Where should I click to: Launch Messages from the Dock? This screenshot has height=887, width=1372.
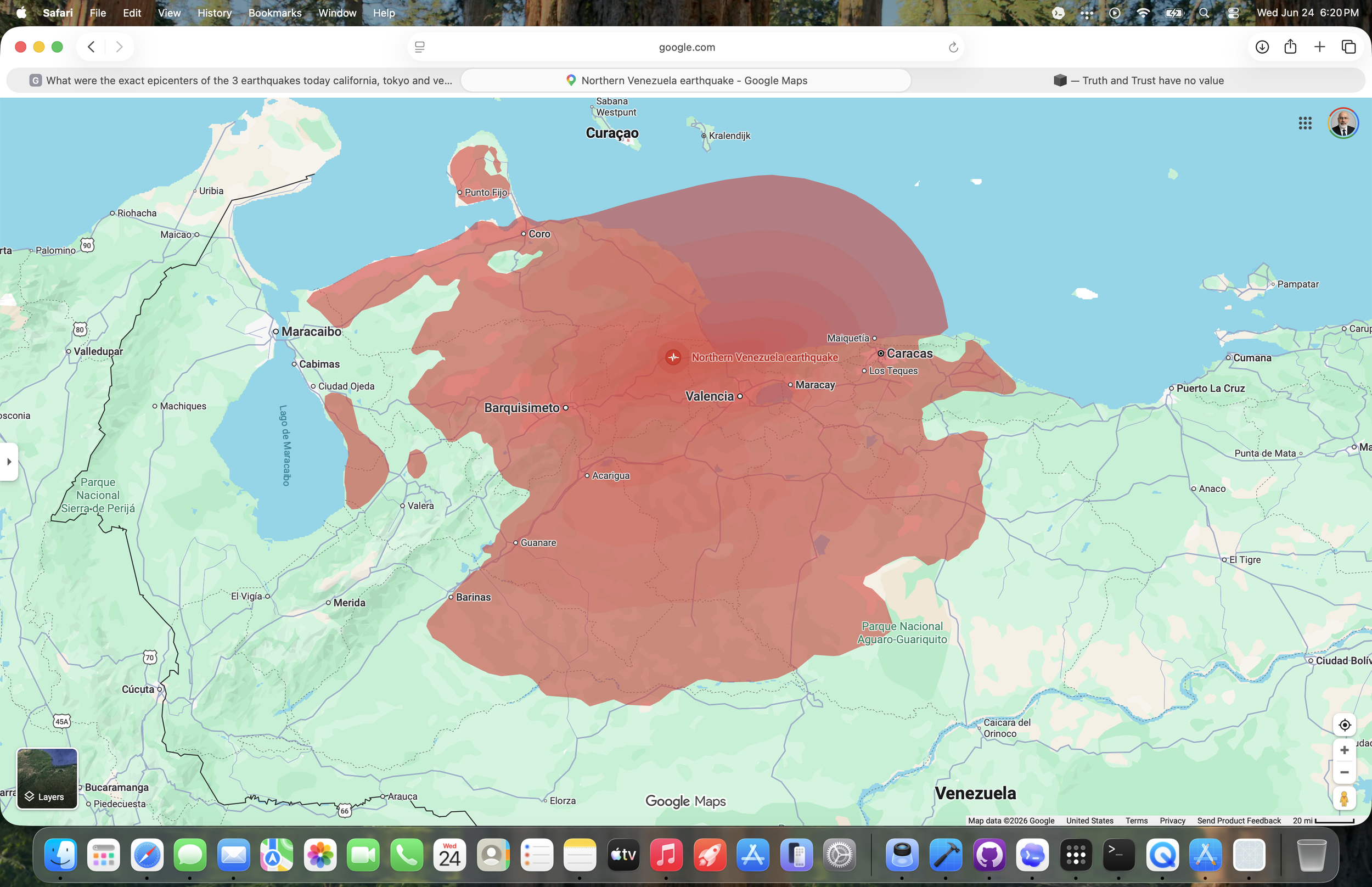tap(190, 855)
